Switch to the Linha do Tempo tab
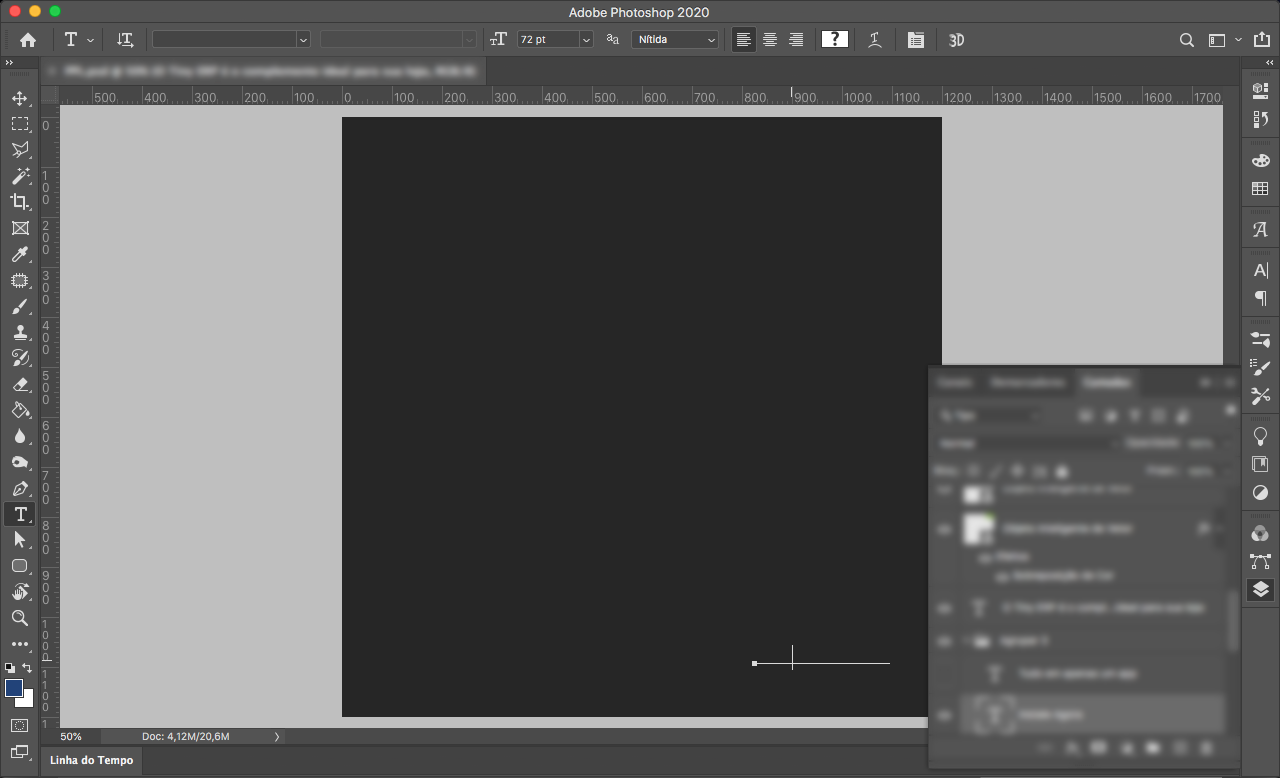This screenshot has width=1280, height=778. click(x=90, y=760)
